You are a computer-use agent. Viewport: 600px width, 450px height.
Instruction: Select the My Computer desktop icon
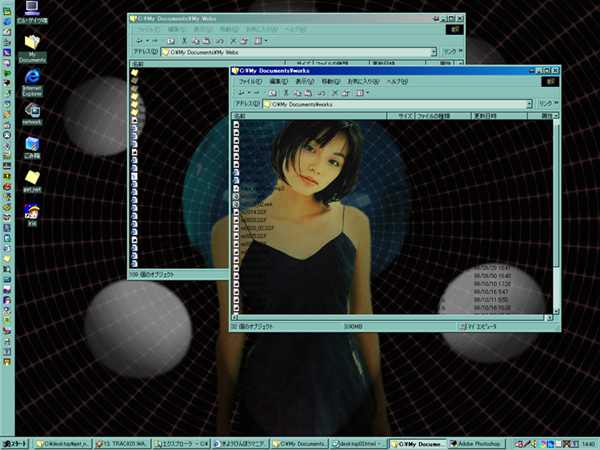[x=32, y=12]
